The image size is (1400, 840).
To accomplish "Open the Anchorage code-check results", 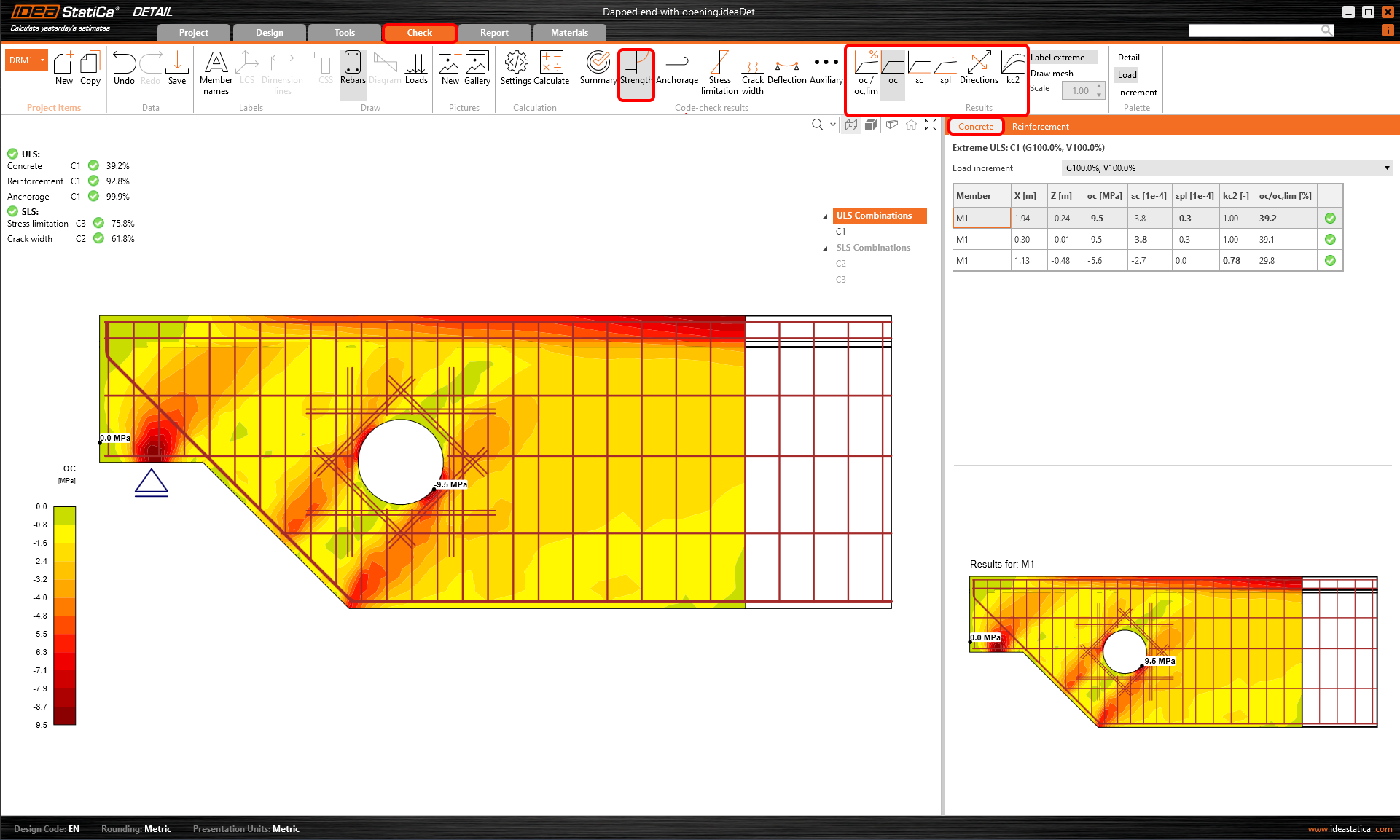I will click(x=676, y=68).
